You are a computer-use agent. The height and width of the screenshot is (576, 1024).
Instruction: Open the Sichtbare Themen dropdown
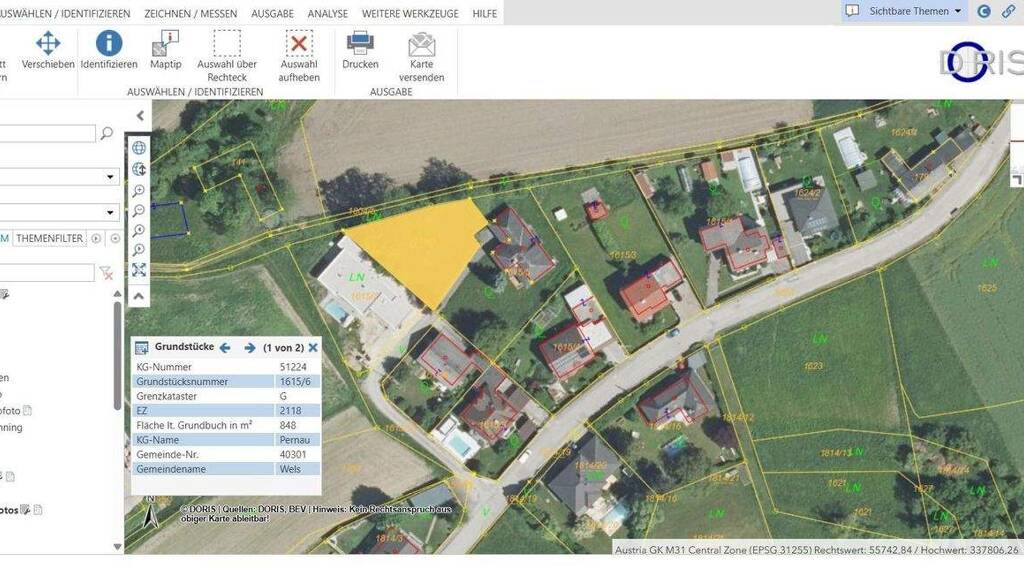point(904,11)
